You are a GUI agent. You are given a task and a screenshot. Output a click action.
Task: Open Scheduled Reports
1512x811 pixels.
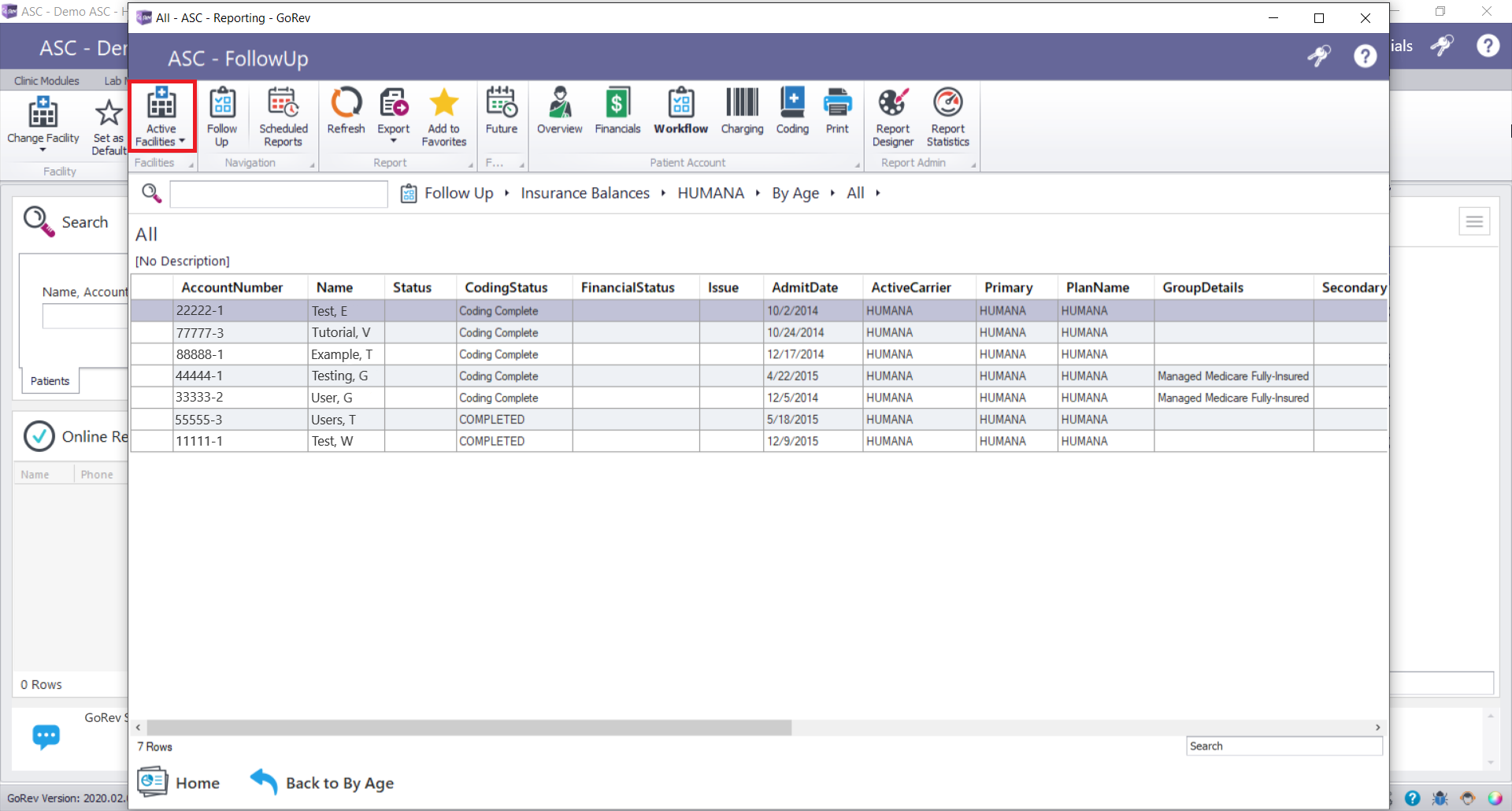point(283,117)
